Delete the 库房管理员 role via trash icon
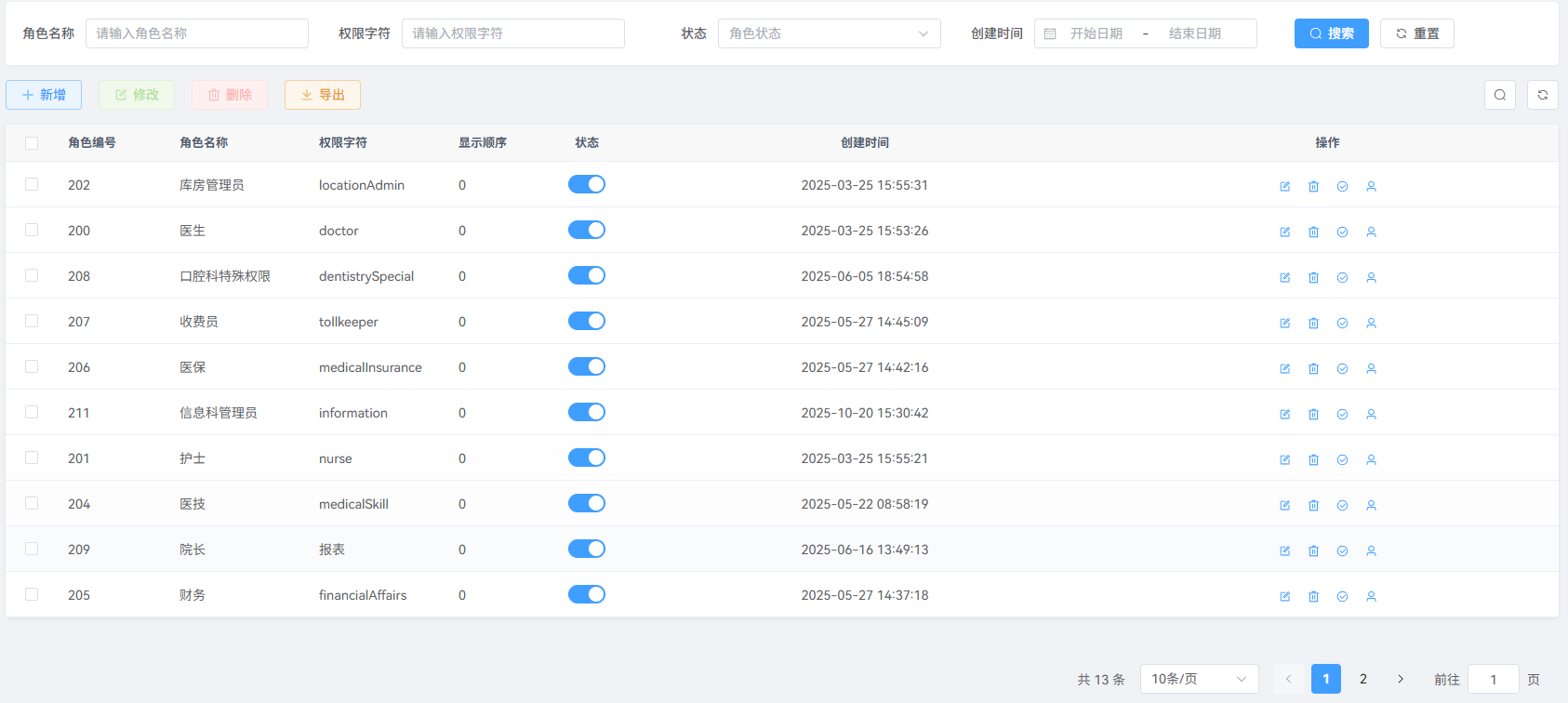This screenshot has height=703, width=1568. 1313,186
